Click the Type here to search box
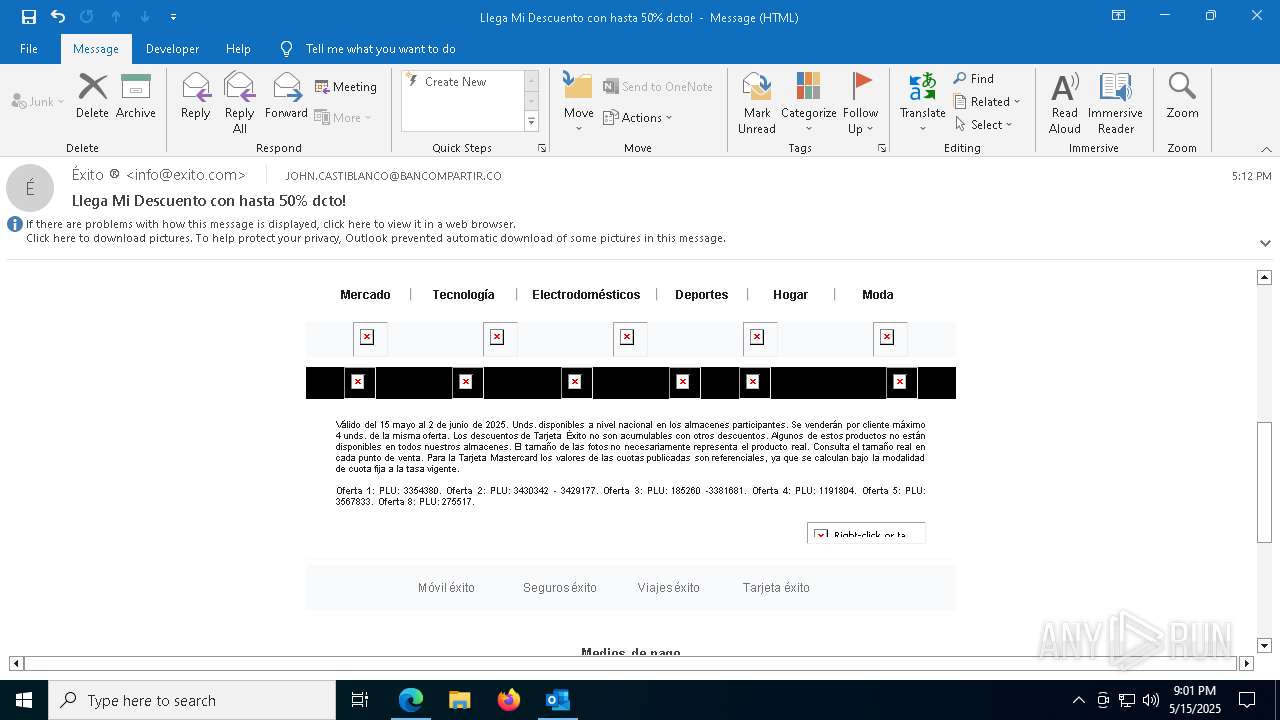The height and width of the screenshot is (720, 1280). point(192,700)
